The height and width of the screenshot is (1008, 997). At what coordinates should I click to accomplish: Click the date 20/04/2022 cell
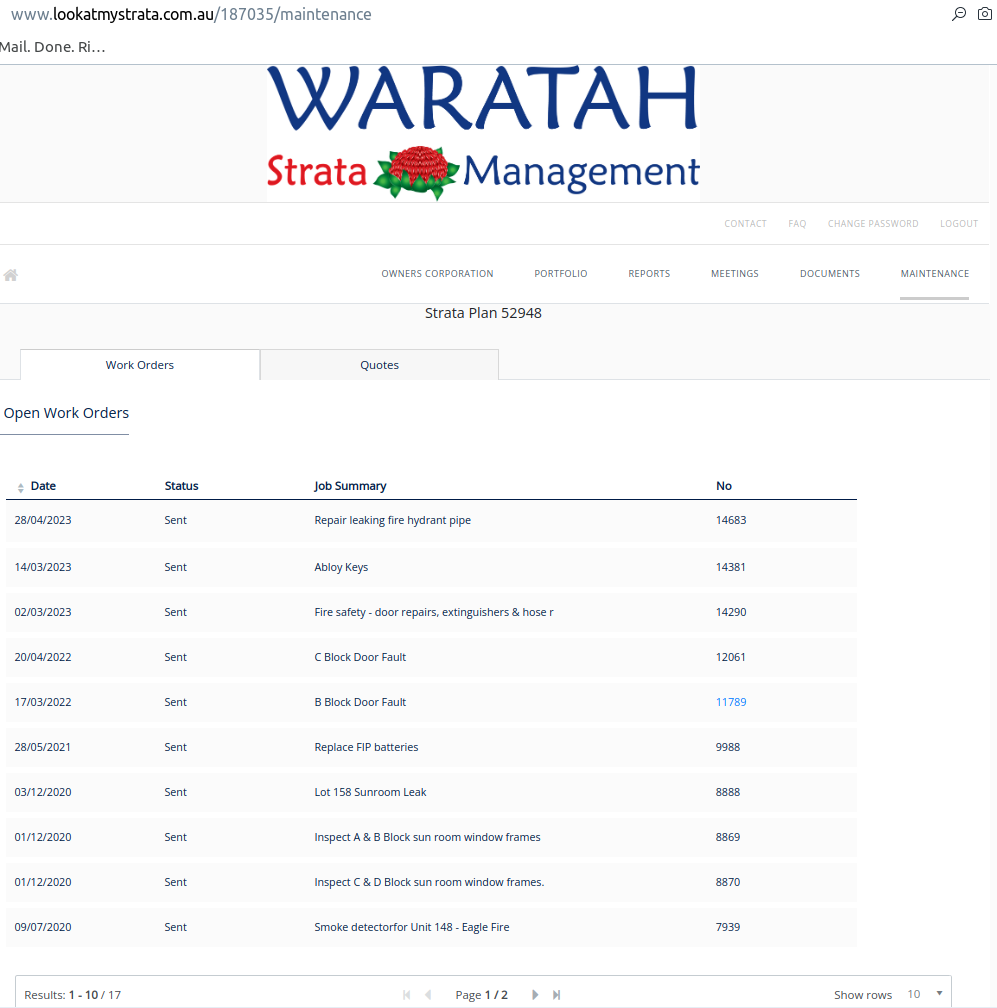tap(42, 657)
